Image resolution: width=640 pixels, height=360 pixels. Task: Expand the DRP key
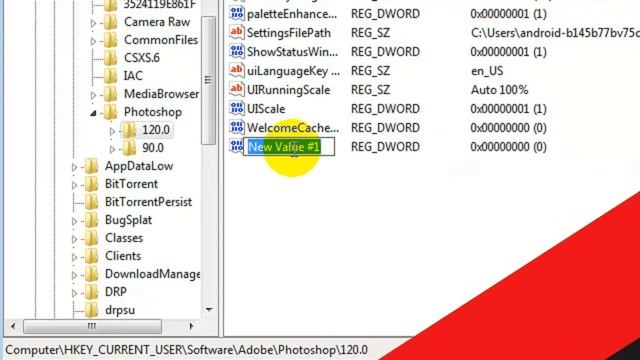(74, 293)
